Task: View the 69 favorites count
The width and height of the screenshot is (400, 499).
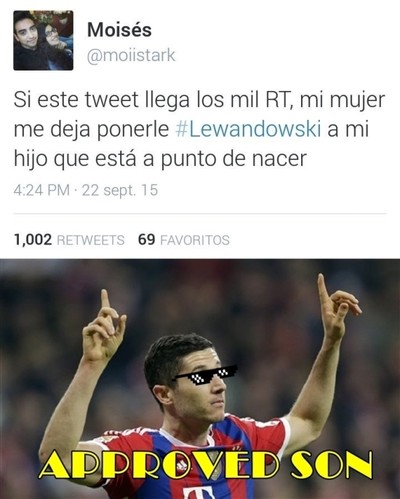Action: [x=147, y=240]
